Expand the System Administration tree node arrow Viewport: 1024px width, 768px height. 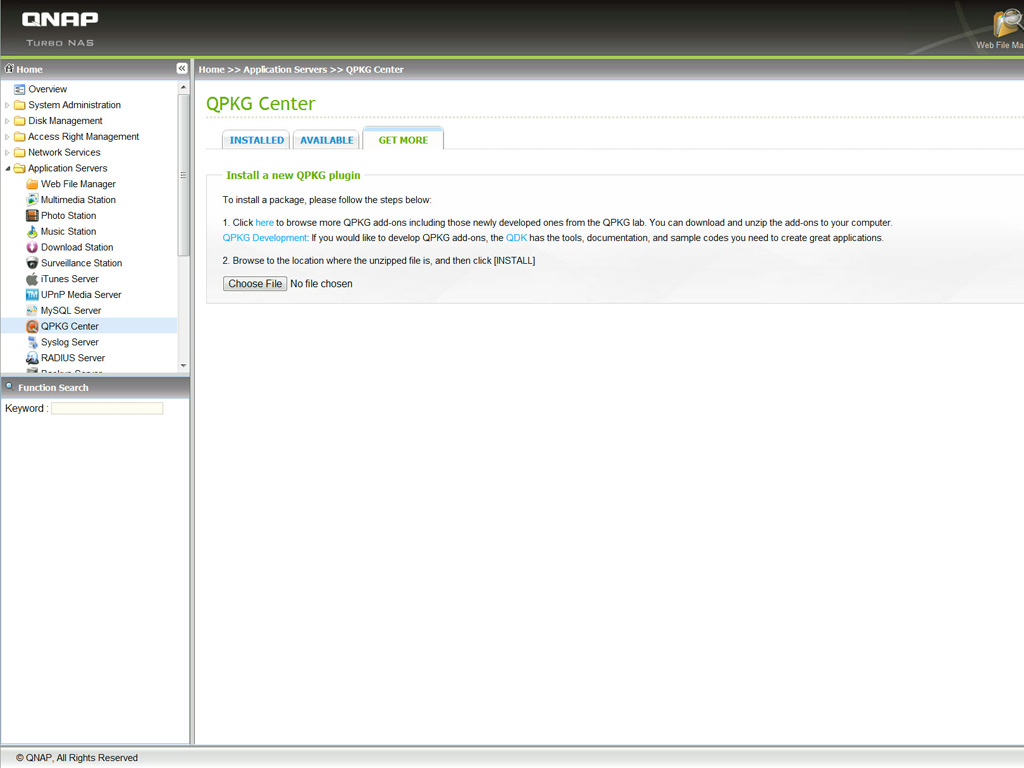[x=7, y=105]
